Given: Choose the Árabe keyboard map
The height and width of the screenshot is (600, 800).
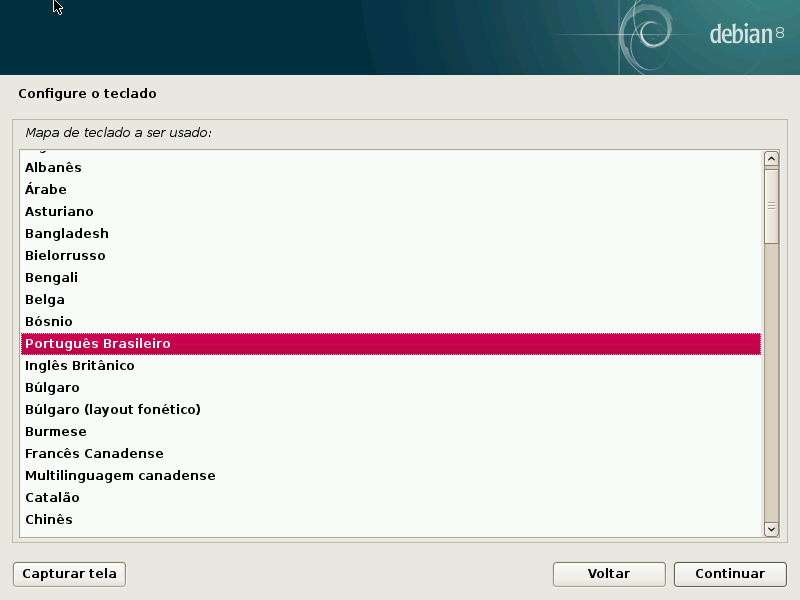Looking at the screenshot, I should click(46, 190).
